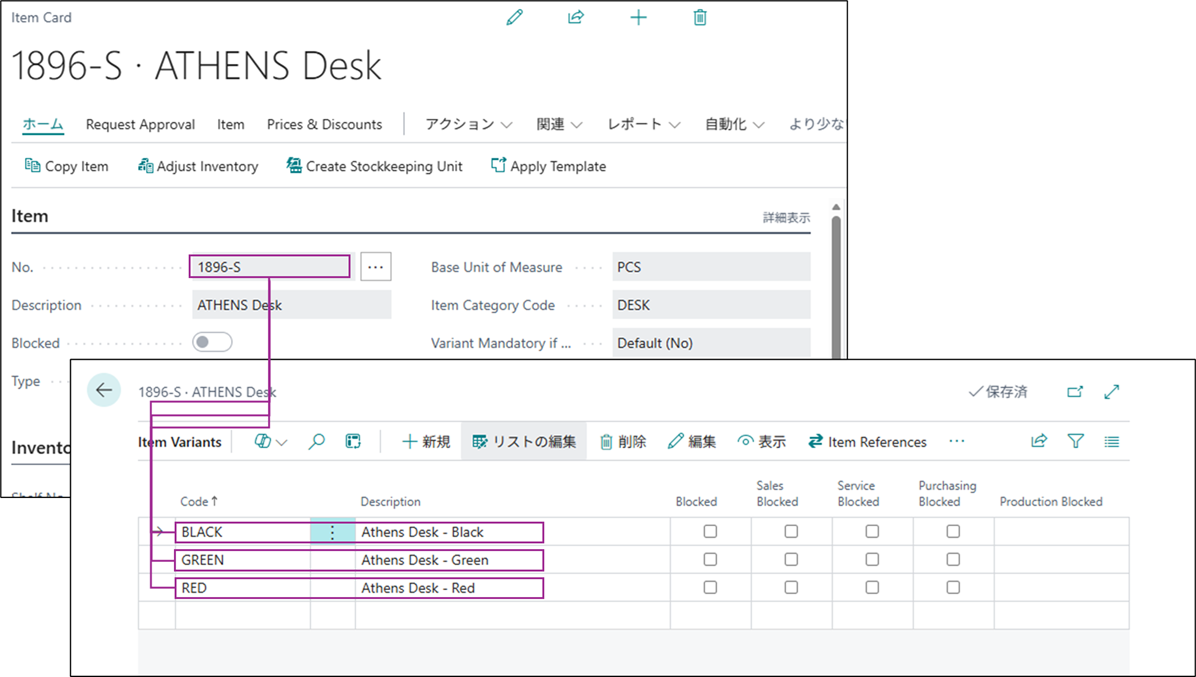Open the Prices & Discounts tab
The image size is (1196, 677).
click(324, 124)
